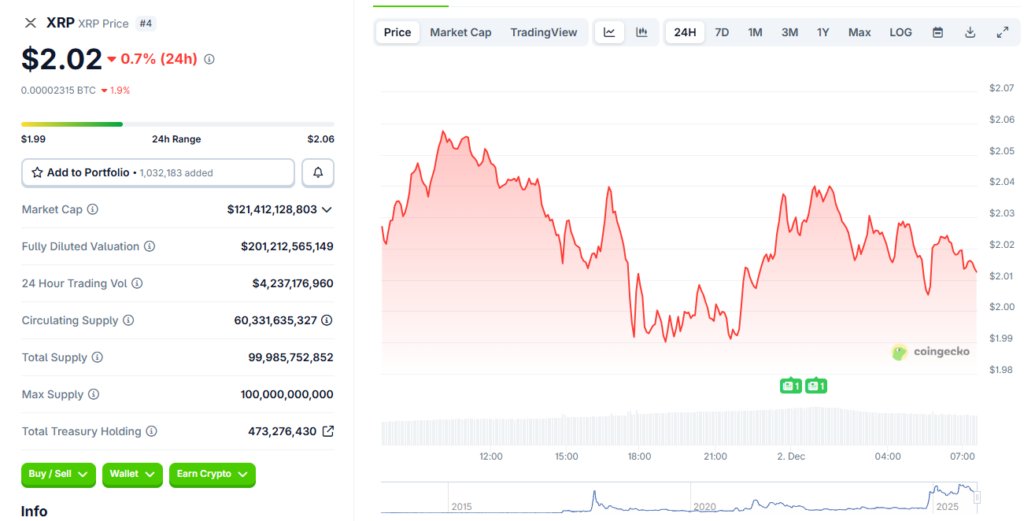
Task: Open the Buy / Sell dropdown
Action: pos(58,474)
